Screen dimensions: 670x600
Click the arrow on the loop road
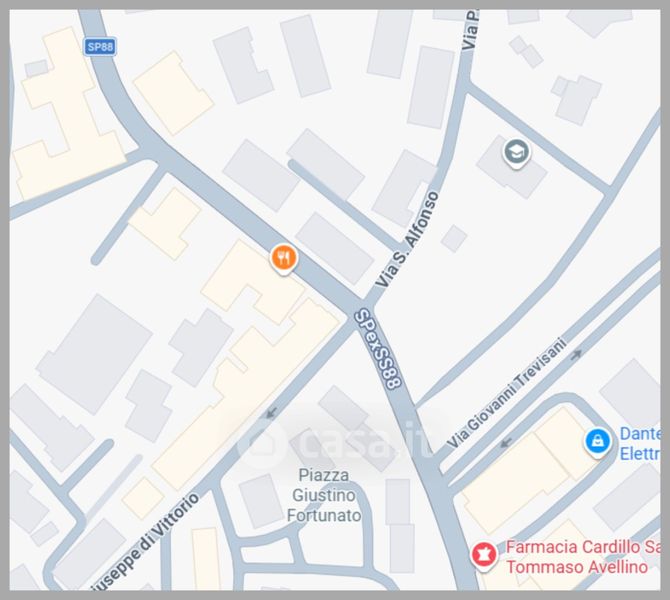pos(506,443)
